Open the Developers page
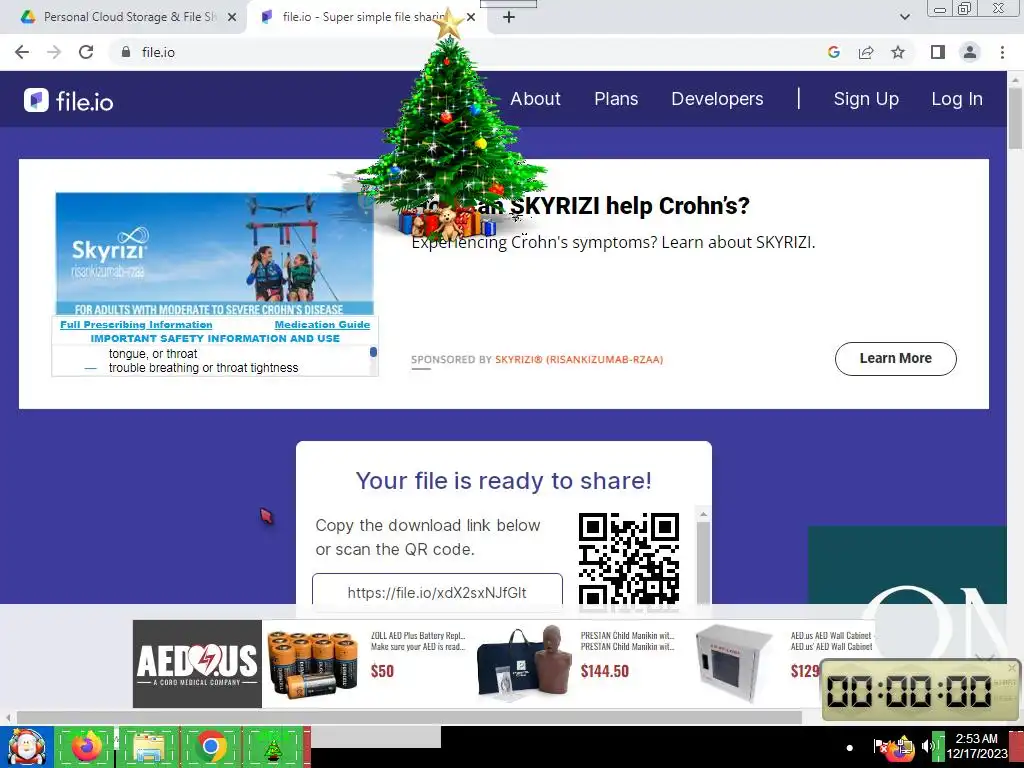 pyautogui.click(x=717, y=99)
